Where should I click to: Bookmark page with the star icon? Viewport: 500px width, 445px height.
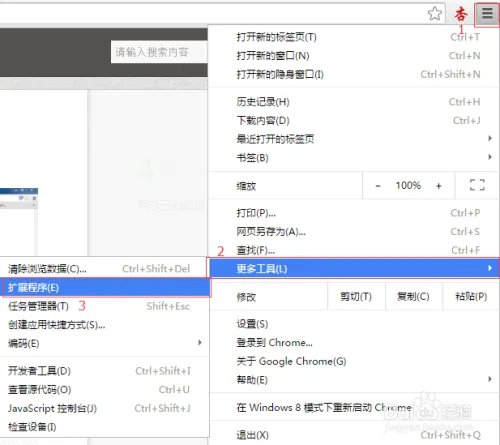click(435, 14)
